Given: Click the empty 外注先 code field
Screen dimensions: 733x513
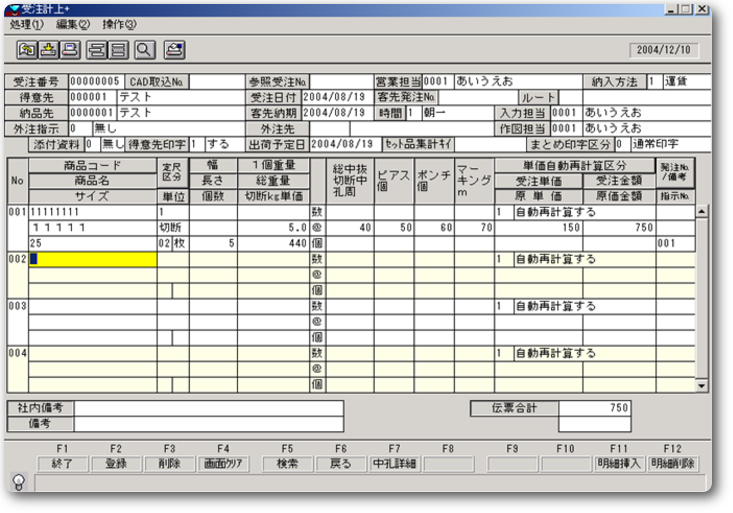Looking at the screenshot, I should 330,128.
